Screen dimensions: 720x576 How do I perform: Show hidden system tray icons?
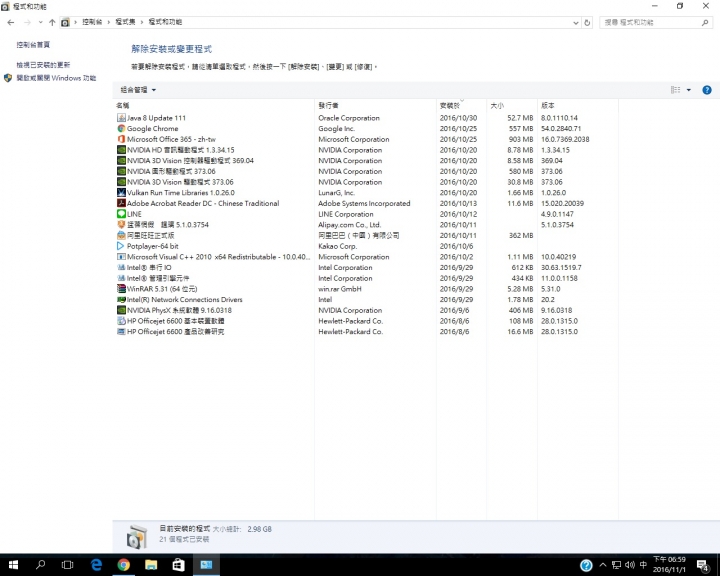pyautogui.click(x=603, y=565)
